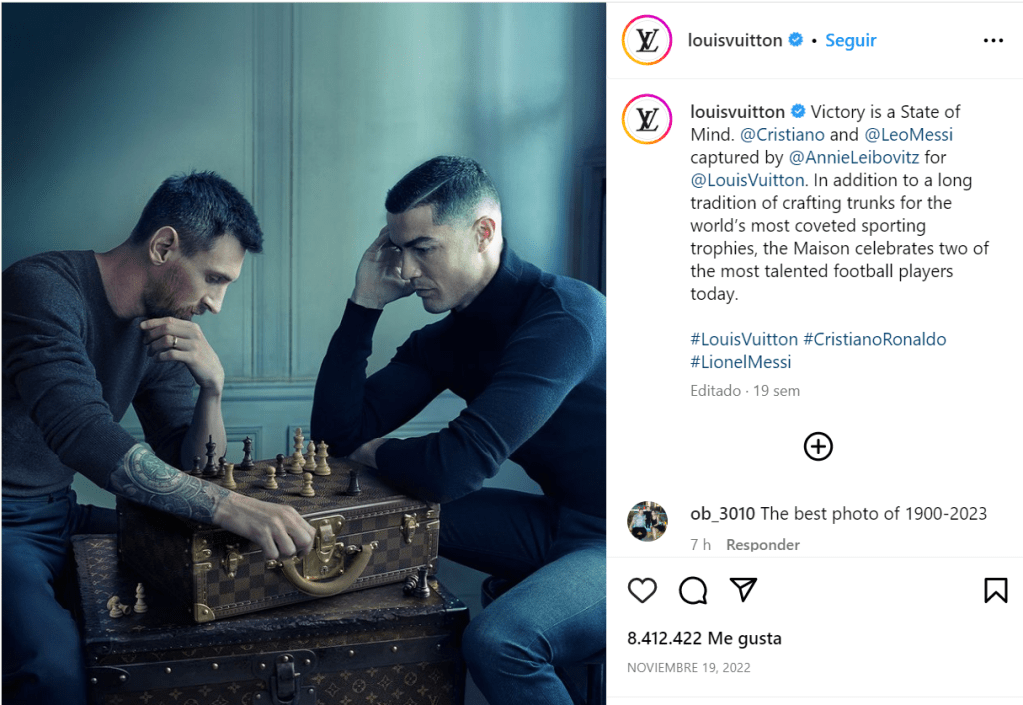
Task: Like the post with the heart icon
Action: click(642, 590)
